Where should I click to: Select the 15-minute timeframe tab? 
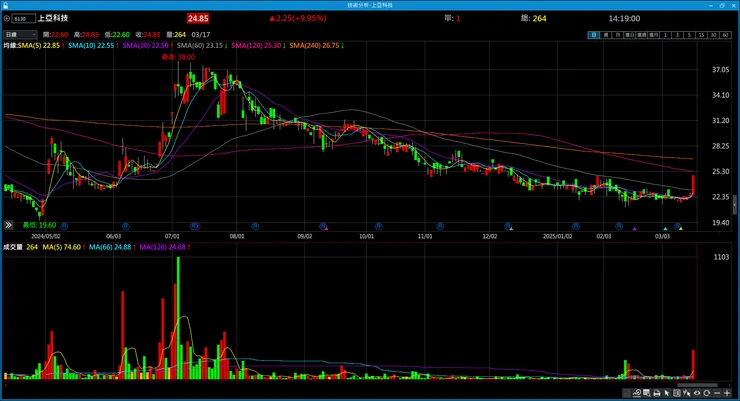coord(701,35)
